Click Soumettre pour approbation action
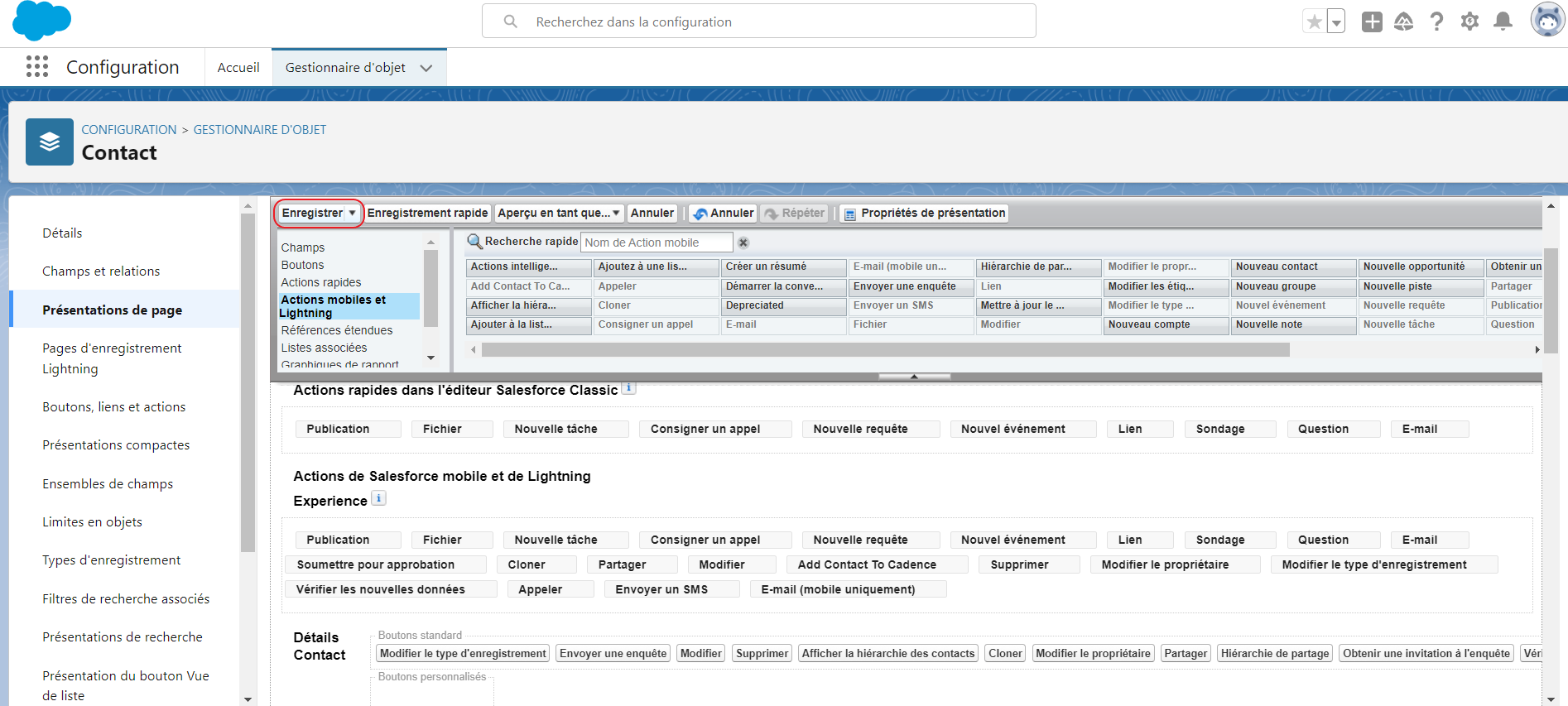 [x=386, y=564]
